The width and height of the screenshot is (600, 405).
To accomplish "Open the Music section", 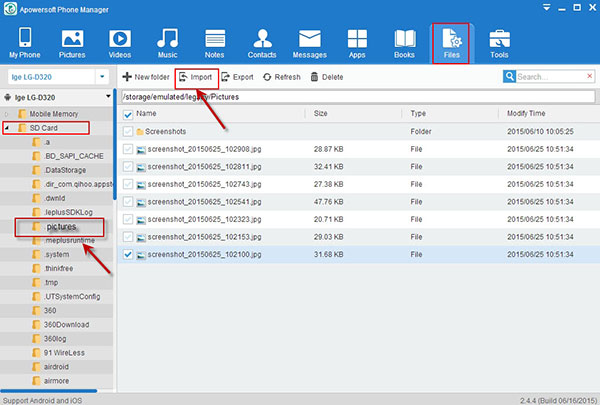I will click(x=167, y=43).
